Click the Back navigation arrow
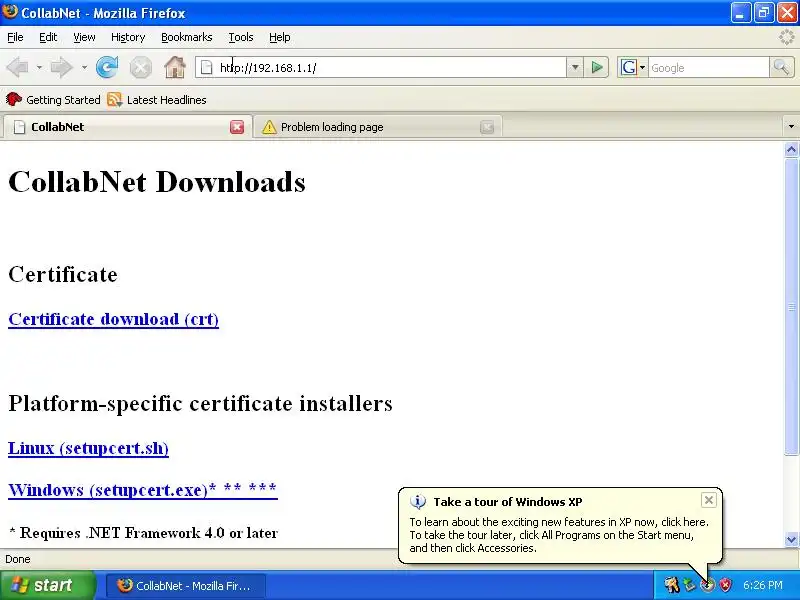The height and width of the screenshot is (600, 800). click(17, 67)
